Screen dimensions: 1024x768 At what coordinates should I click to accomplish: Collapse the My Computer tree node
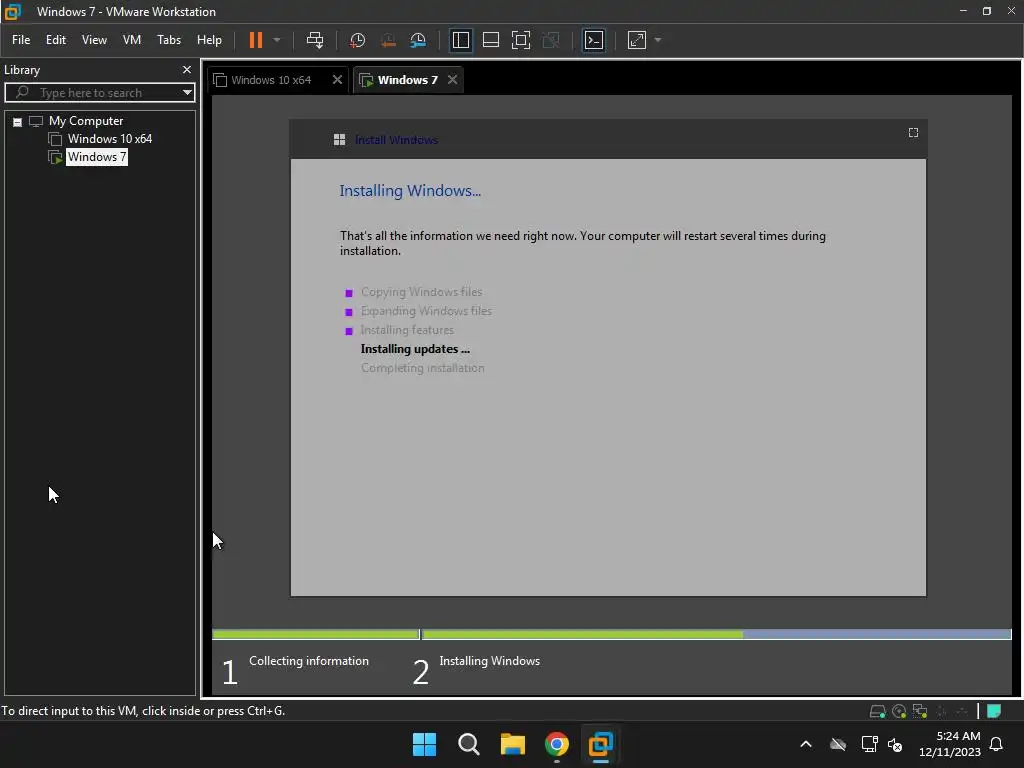pyautogui.click(x=18, y=122)
